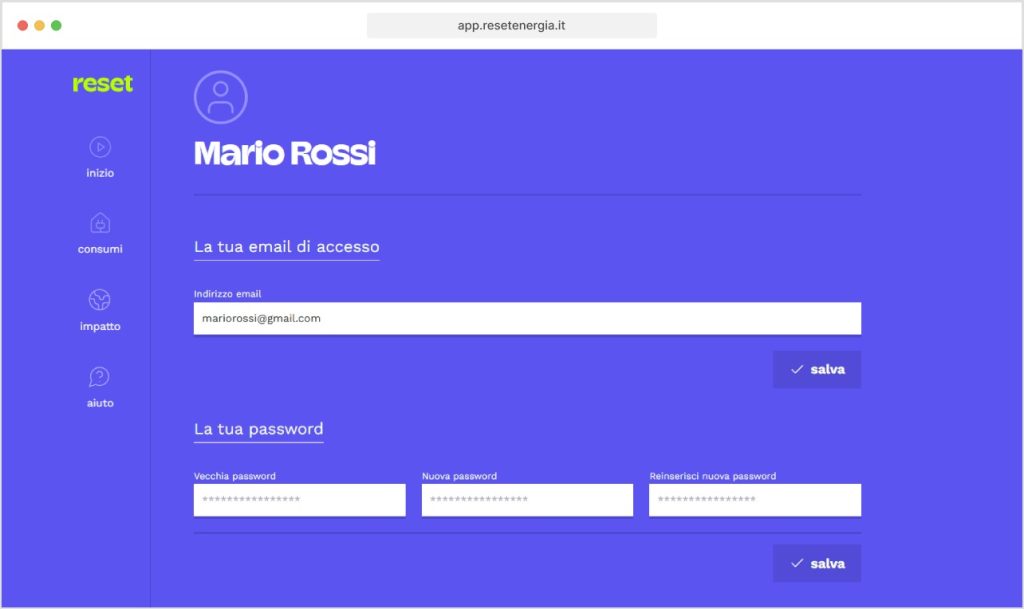Click the user profile avatar icon
The image size is (1024, 609).
coord(221,97)
